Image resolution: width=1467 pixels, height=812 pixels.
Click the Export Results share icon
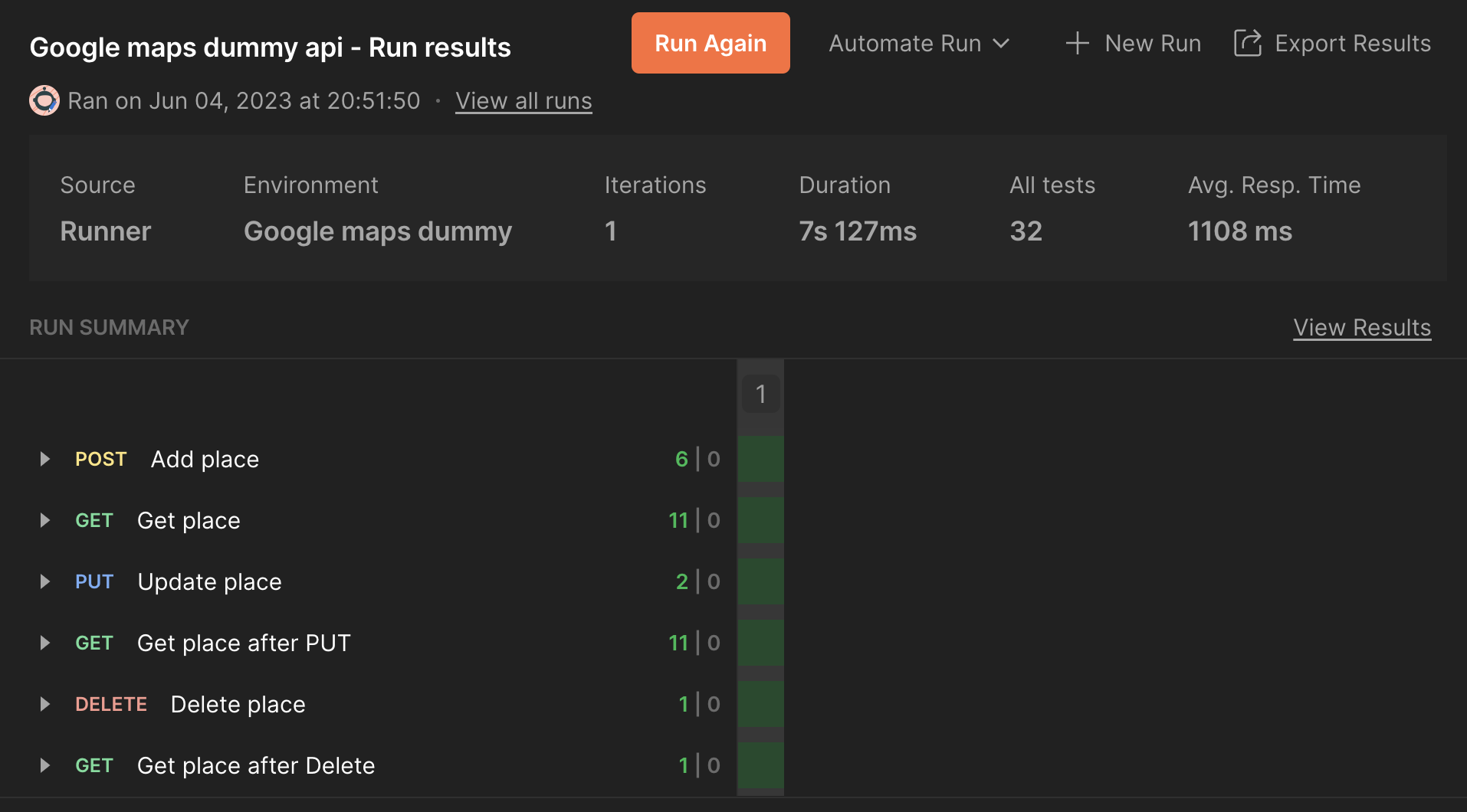point(1248,43)
